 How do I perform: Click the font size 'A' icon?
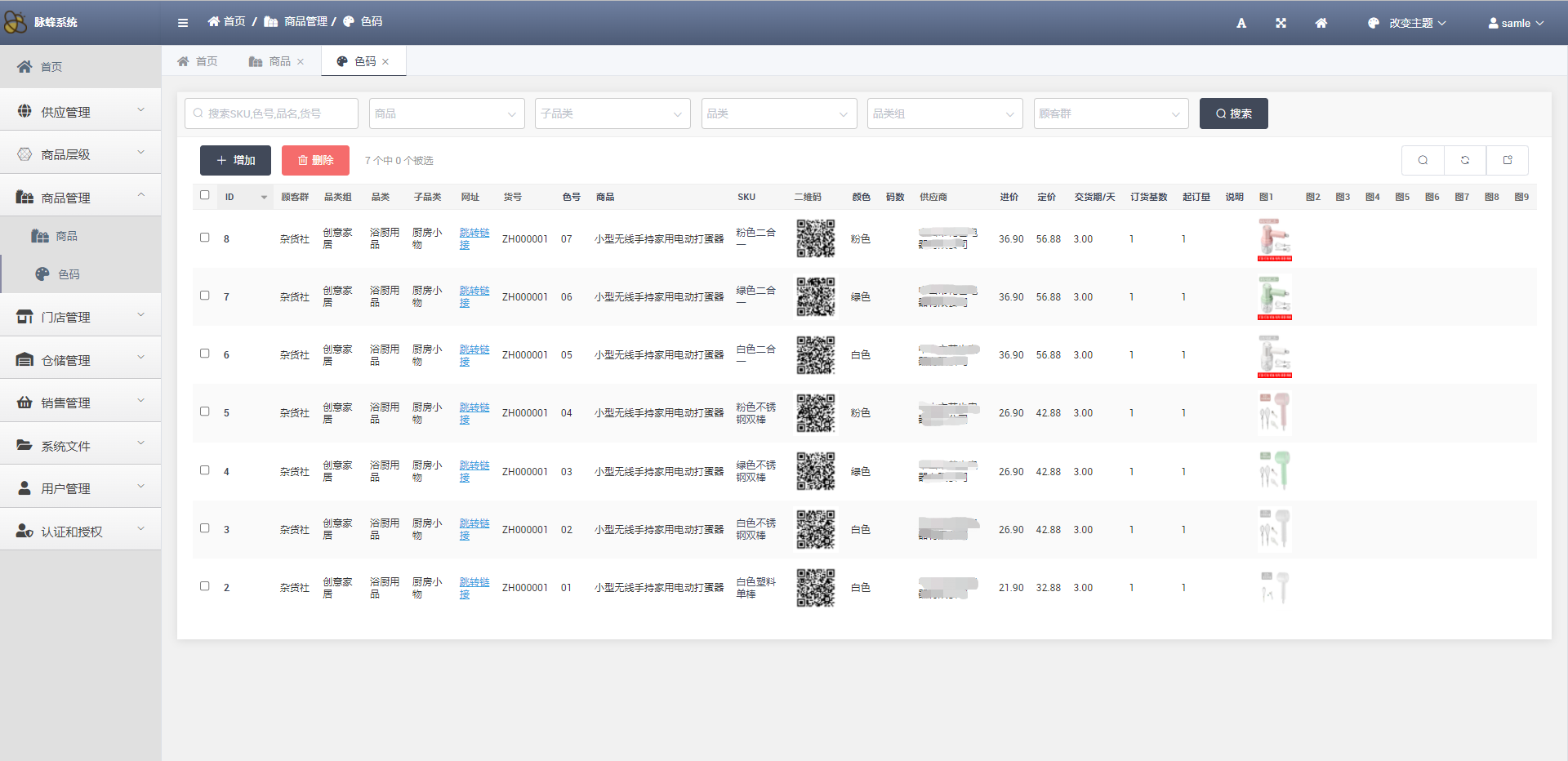click(1241, 23)
